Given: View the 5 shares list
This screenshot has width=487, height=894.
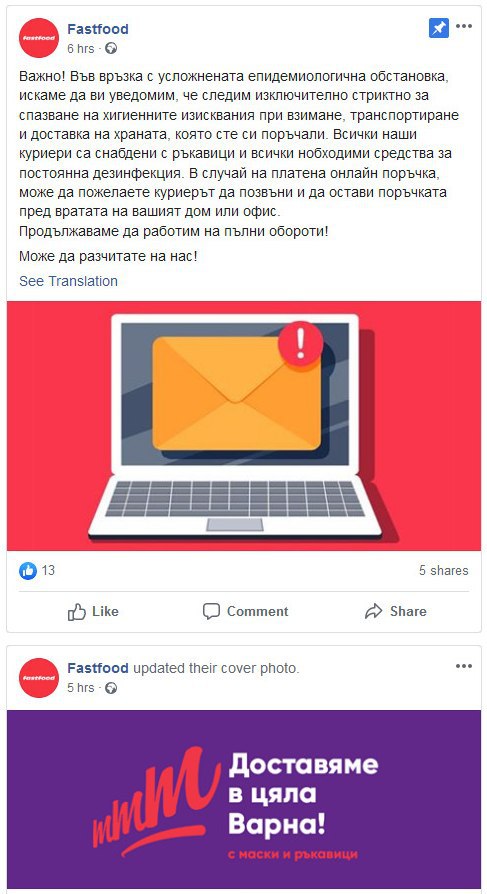Looking at the screenshot, I should click(444, 570).
